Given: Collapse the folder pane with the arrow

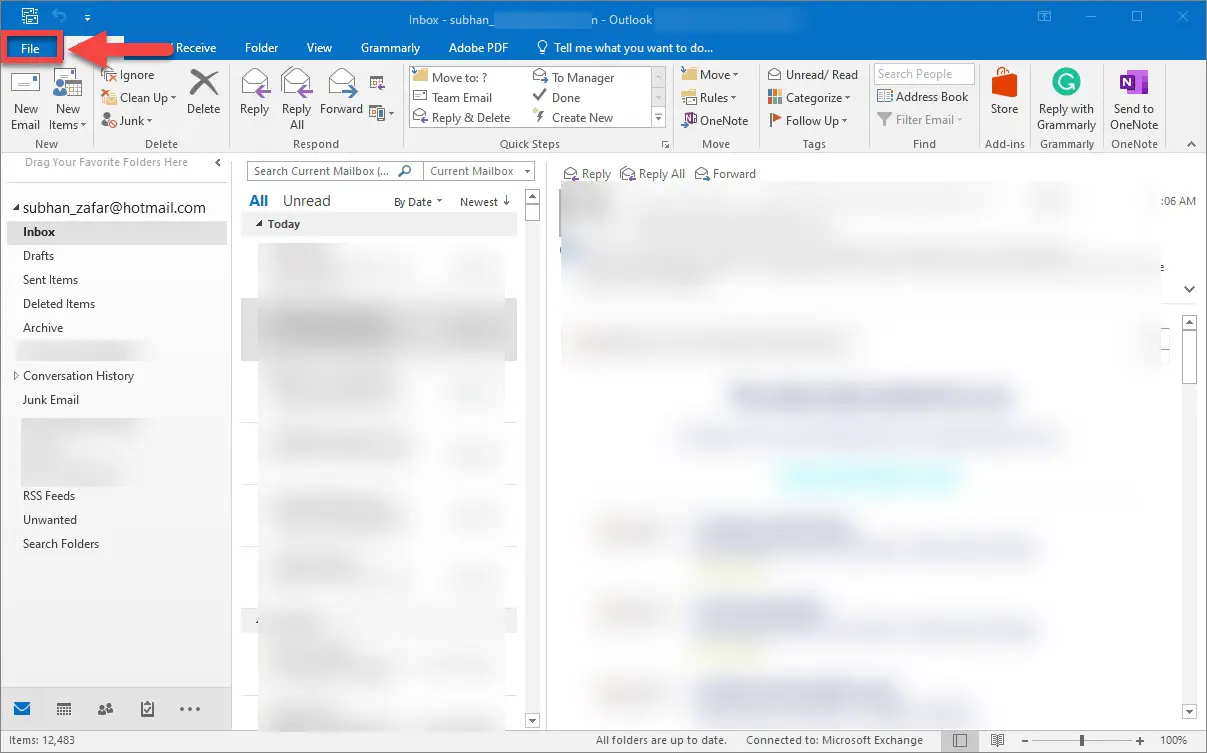Looking at the screenshot, I should pos(217,162).
